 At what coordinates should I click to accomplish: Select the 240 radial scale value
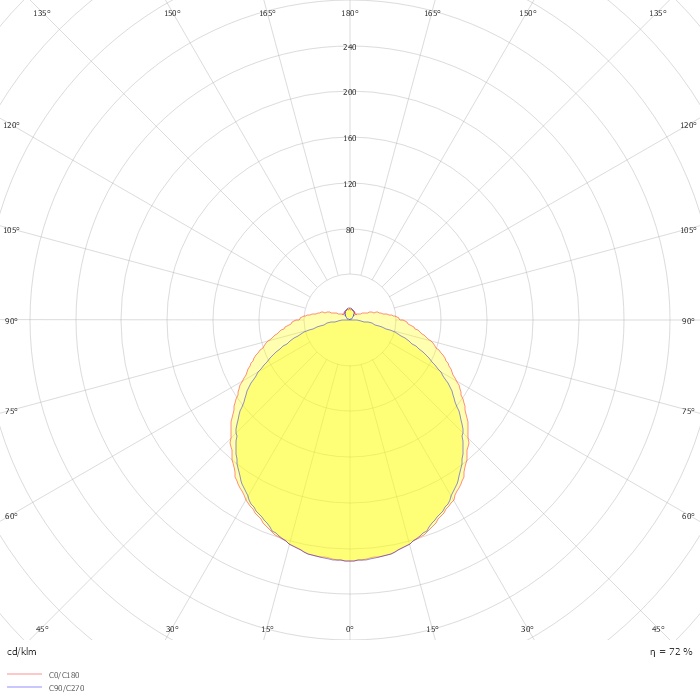tap(350, 47)
